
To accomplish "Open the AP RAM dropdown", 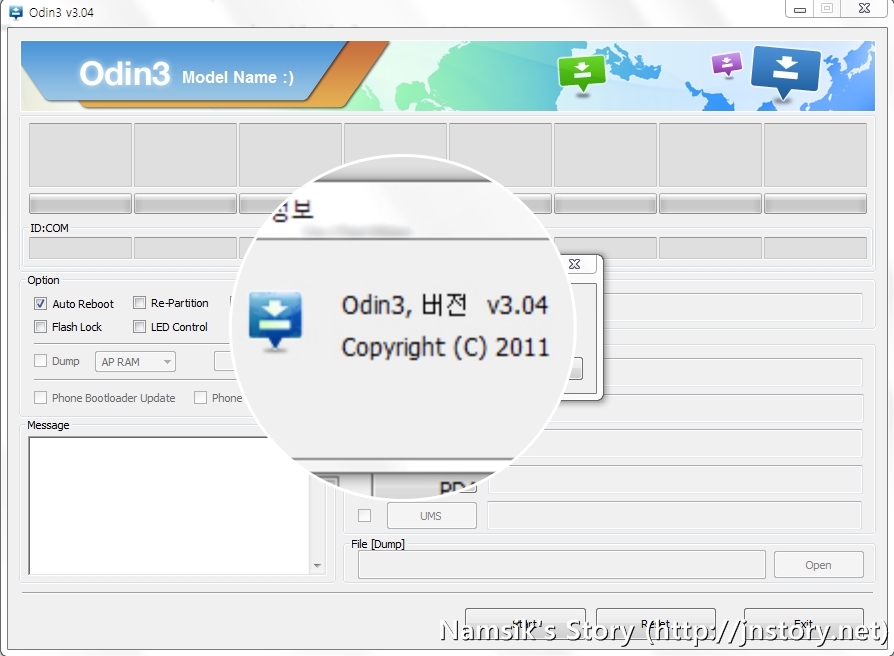I will pyautogui.click(x=135, y=362).
